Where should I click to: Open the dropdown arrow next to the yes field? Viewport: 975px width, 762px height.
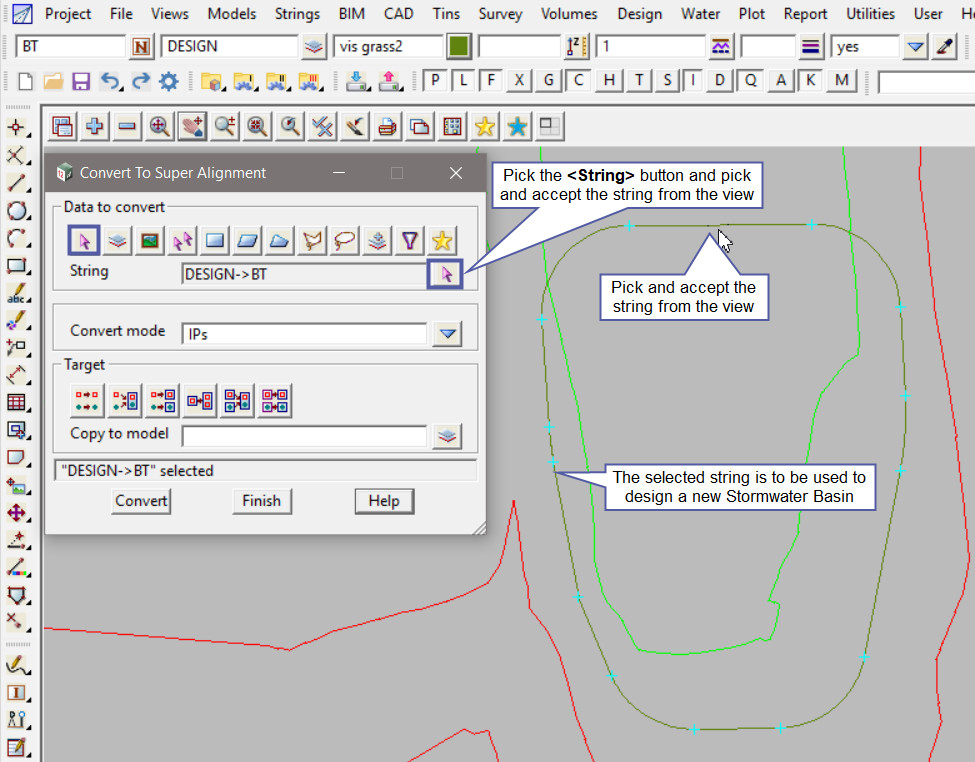(x=915, y=47)
